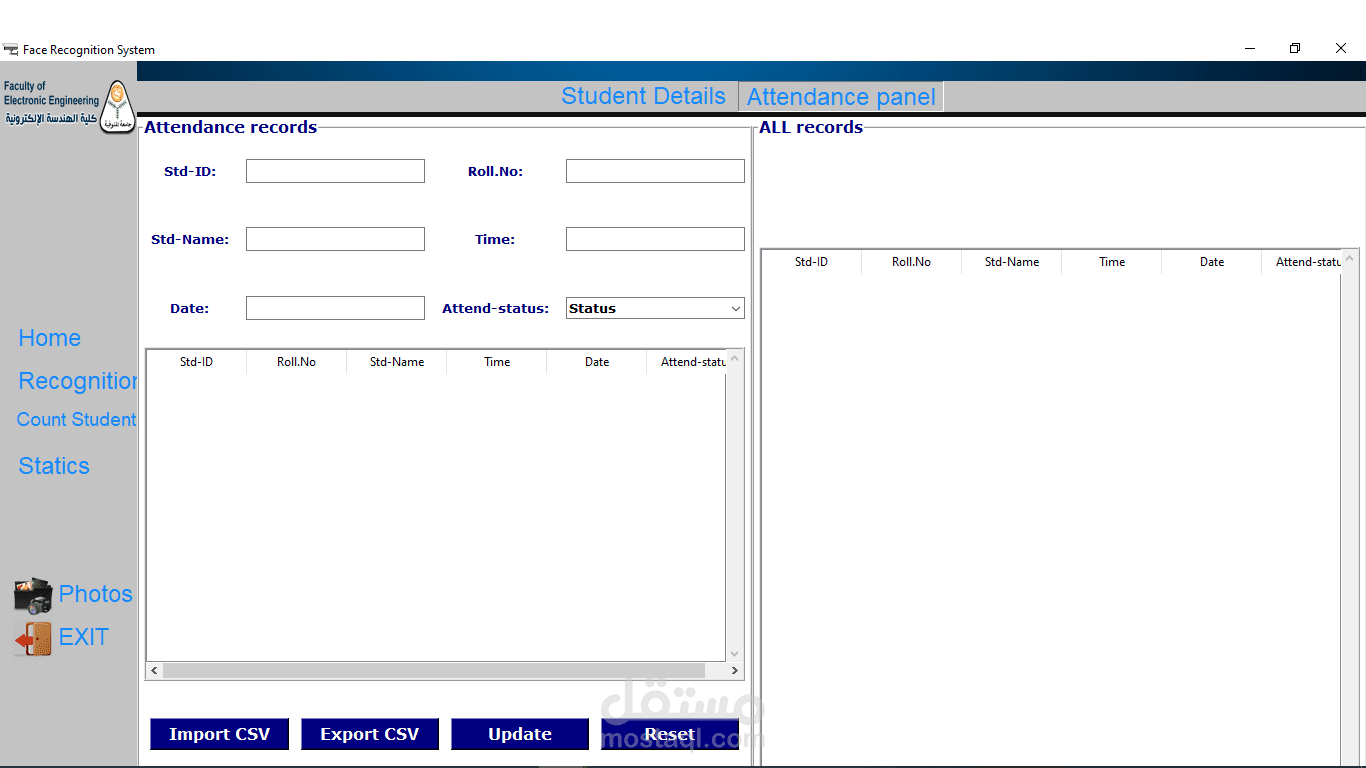This screenshot has width=1366, height=768.
Task: Click horizontal scrollbar left arrow in Attendance records
Action: click(154, 670)
